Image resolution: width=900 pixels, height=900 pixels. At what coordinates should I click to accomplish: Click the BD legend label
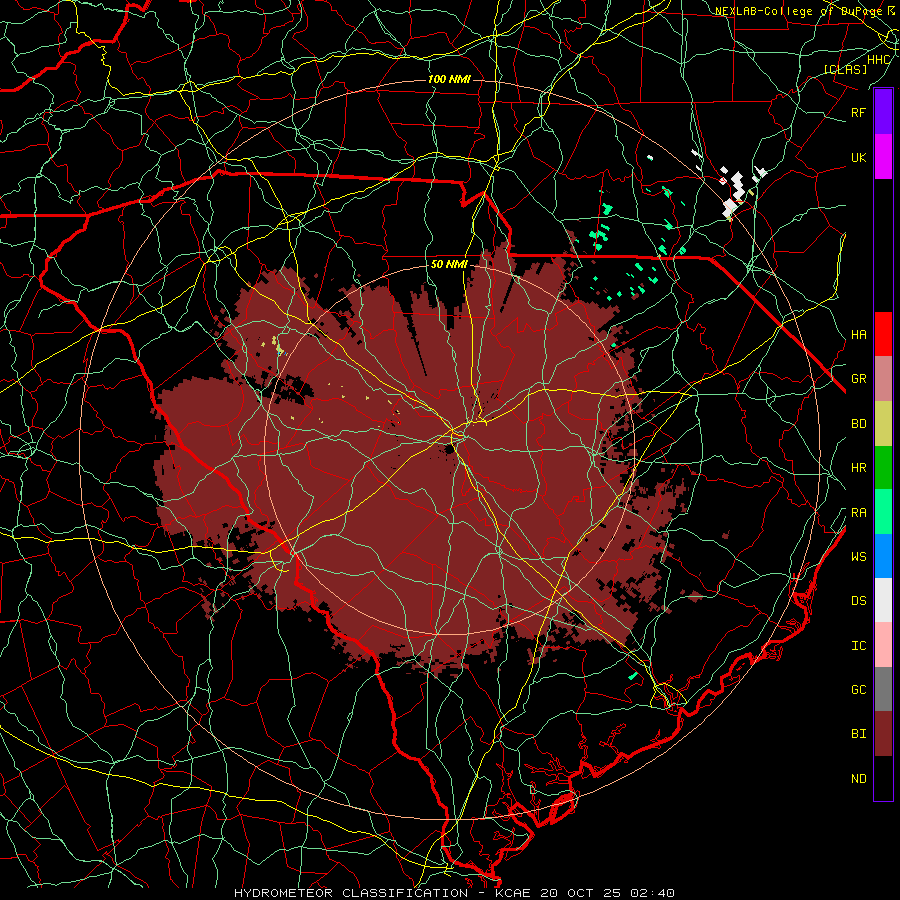click(858, 424)
